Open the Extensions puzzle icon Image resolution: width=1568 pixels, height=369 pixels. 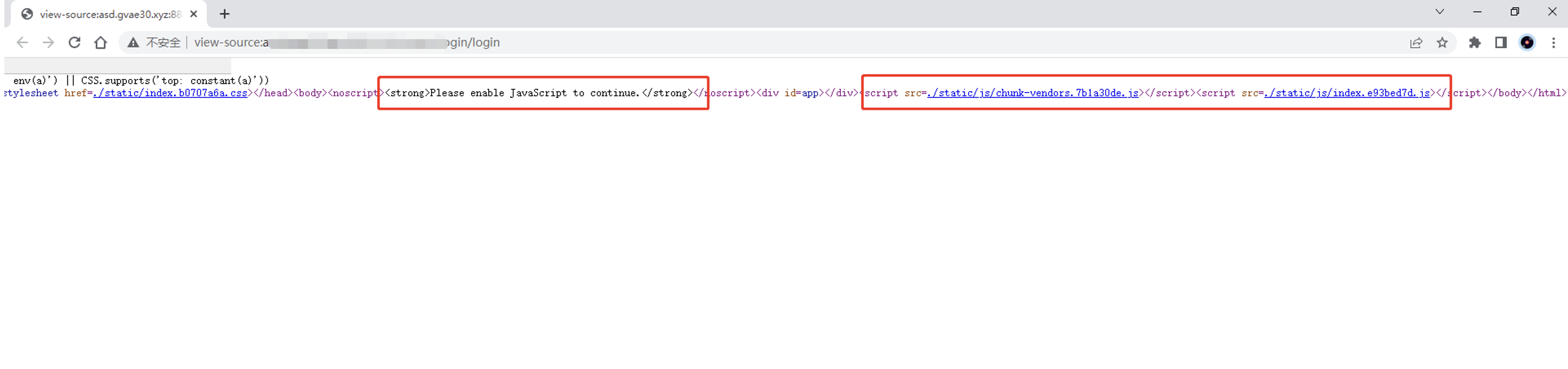click(x=1474, y=43)
